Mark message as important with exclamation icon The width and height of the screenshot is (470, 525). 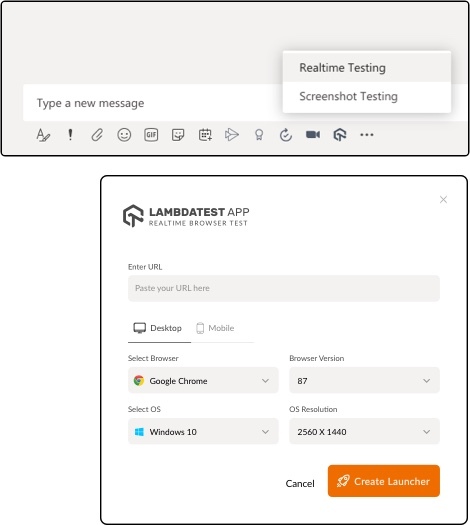[70, 135]
